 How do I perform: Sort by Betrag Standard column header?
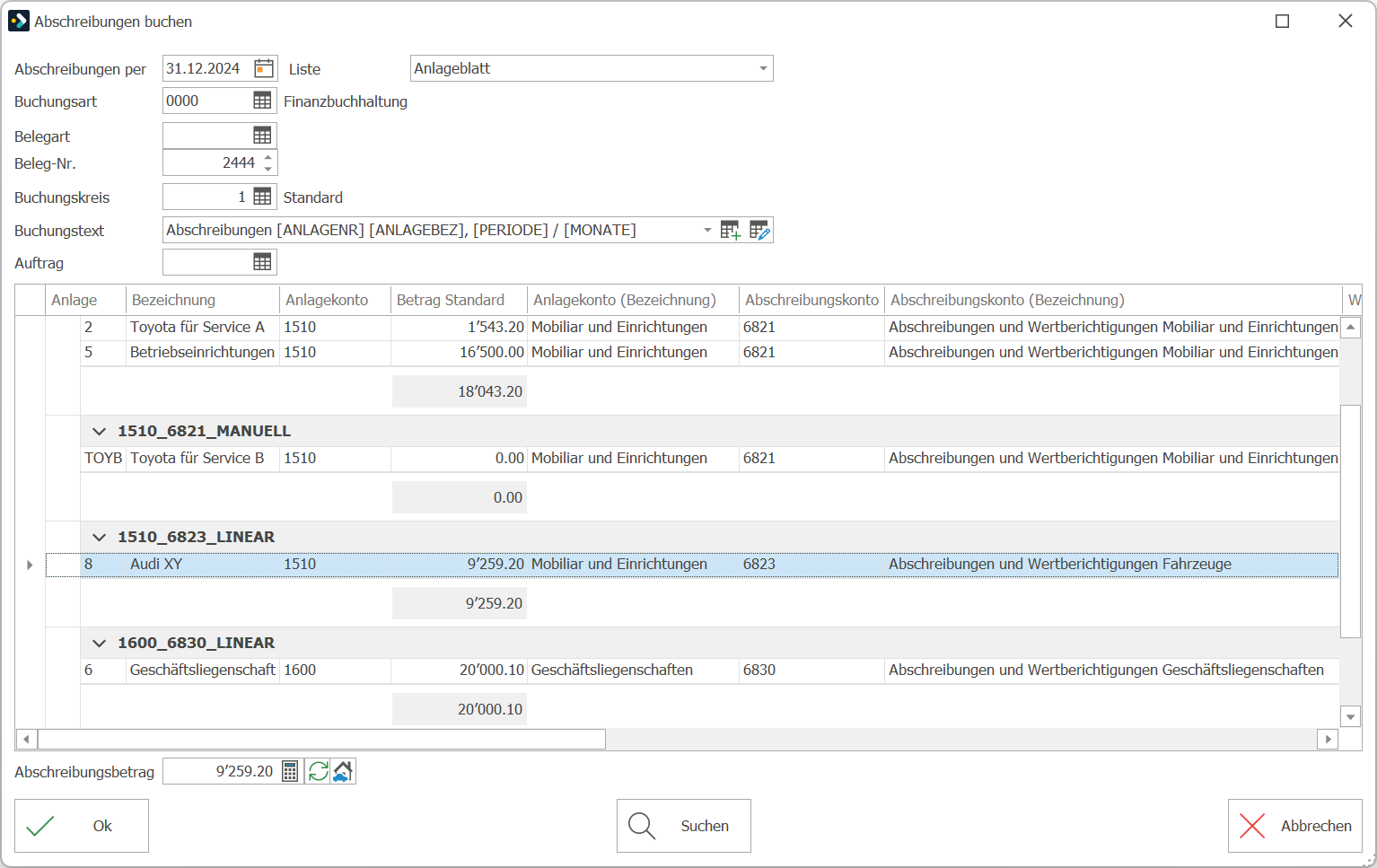459,300
